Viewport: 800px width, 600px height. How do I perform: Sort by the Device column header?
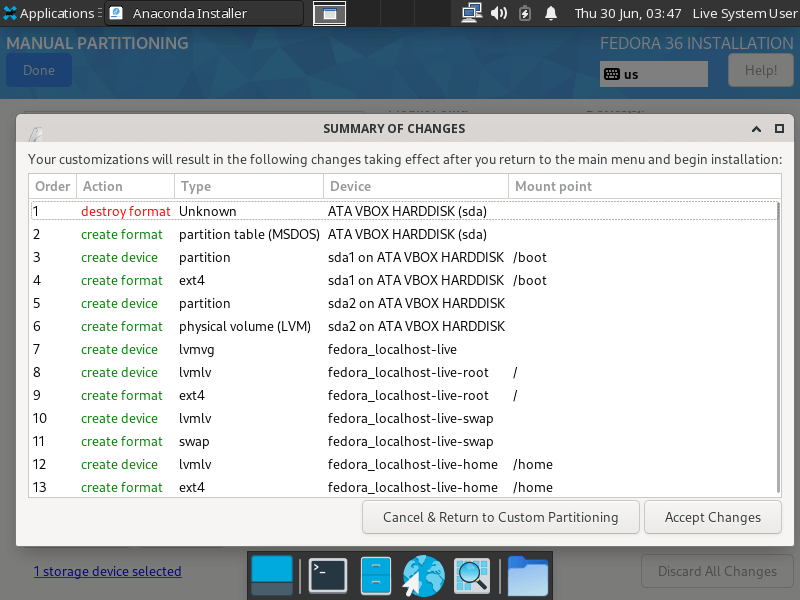point(416,186)
